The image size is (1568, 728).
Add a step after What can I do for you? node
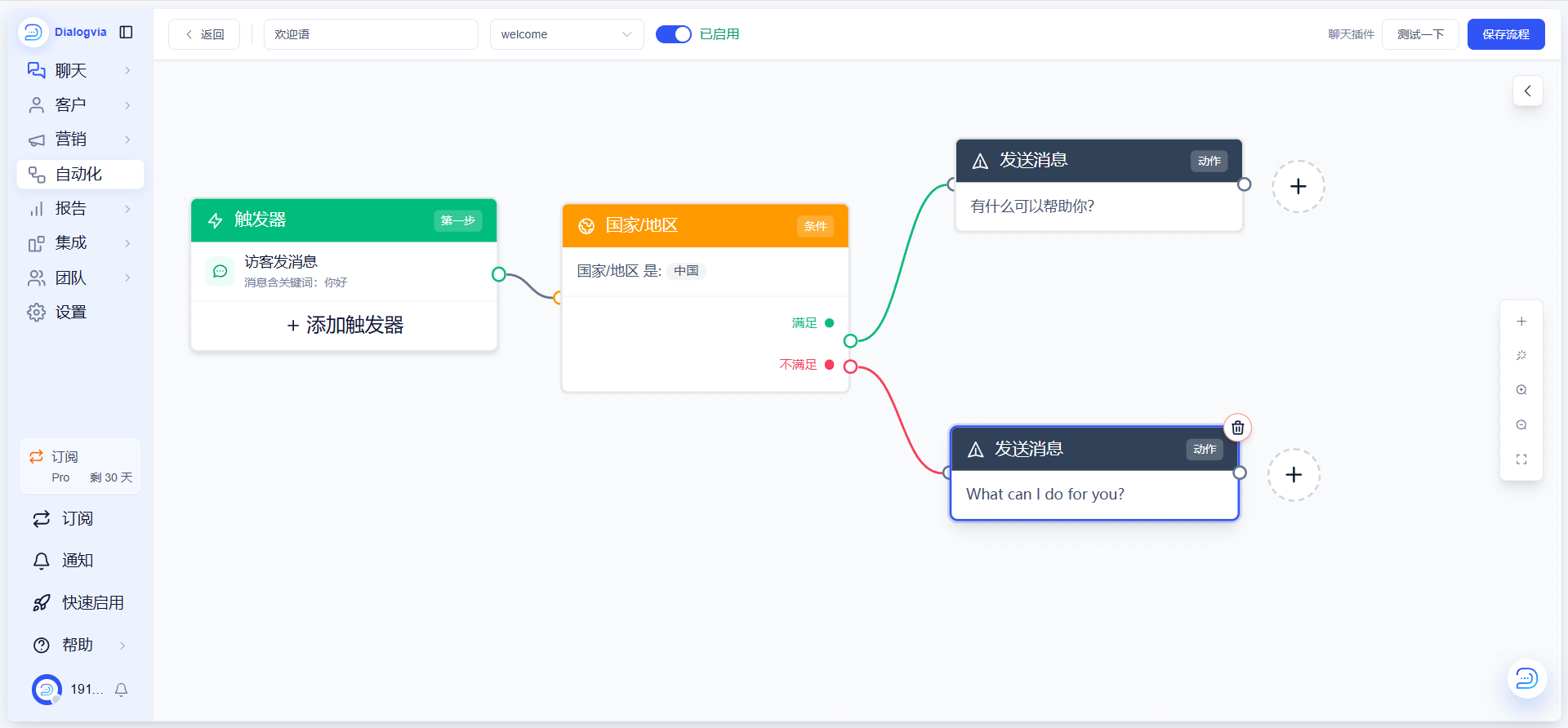(x=1294, y=475)
